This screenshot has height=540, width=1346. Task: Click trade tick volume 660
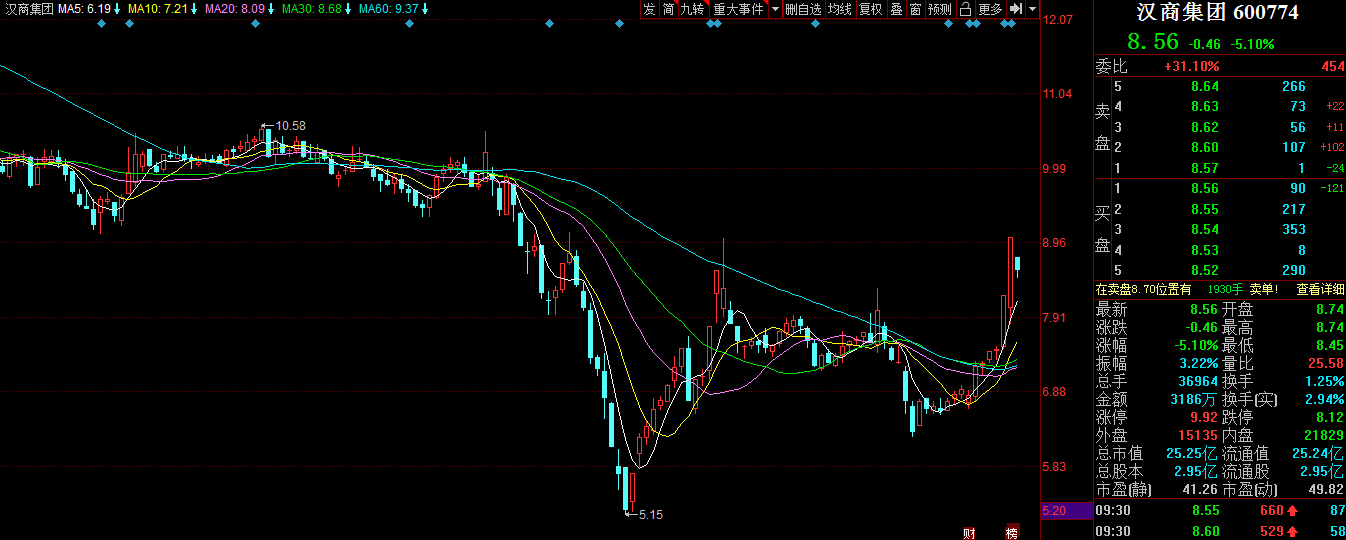1272,511
